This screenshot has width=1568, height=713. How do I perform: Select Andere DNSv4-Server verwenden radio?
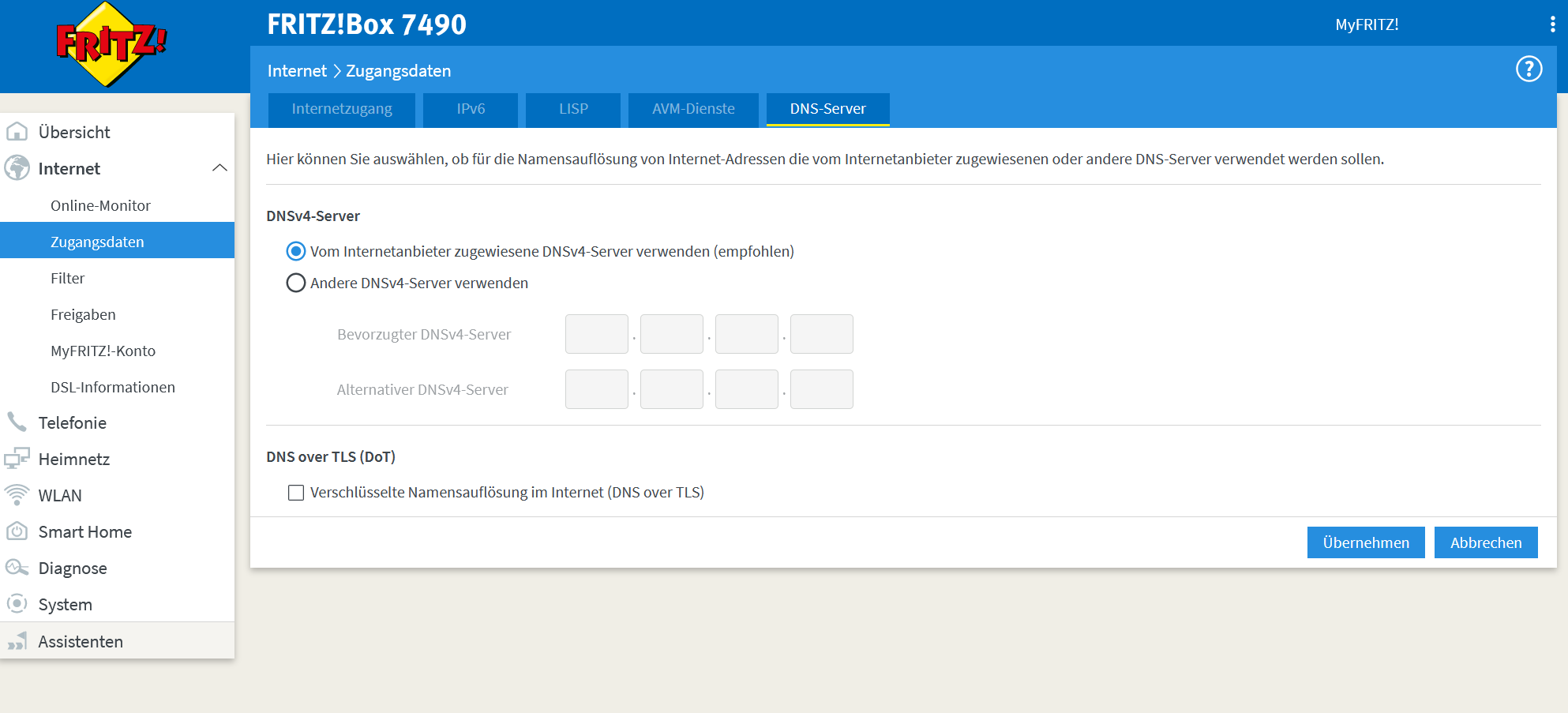[x=296, y=283]
